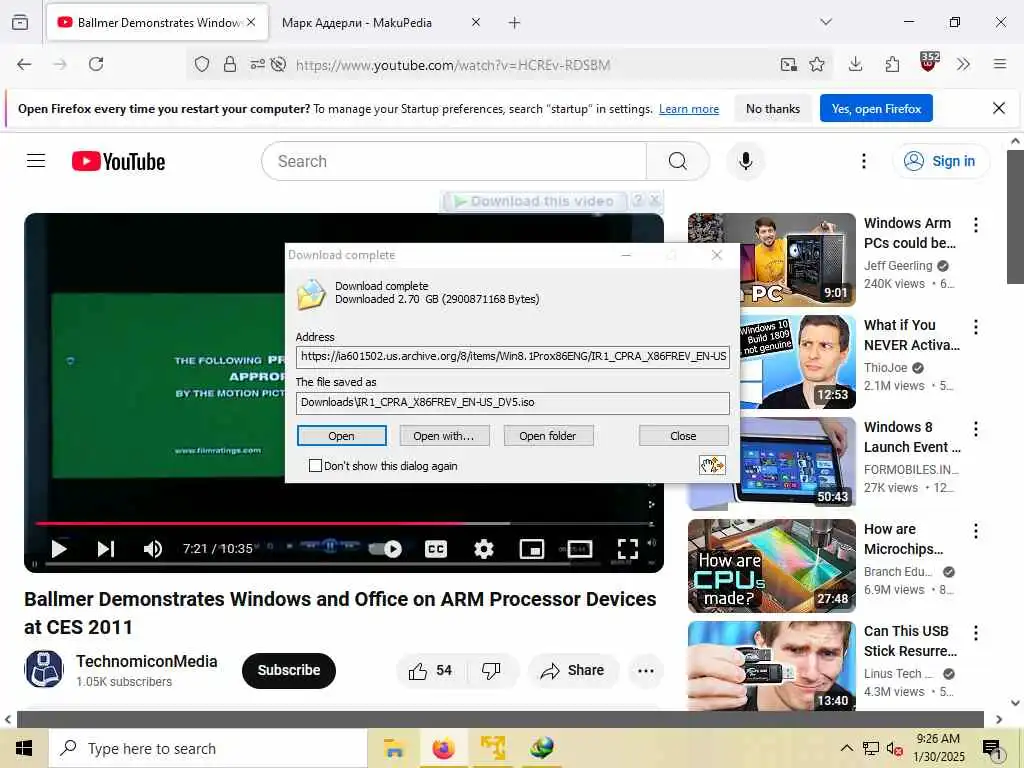Subscribe to TechnomiconMedia
The image size is (1024, 768).
289,670
